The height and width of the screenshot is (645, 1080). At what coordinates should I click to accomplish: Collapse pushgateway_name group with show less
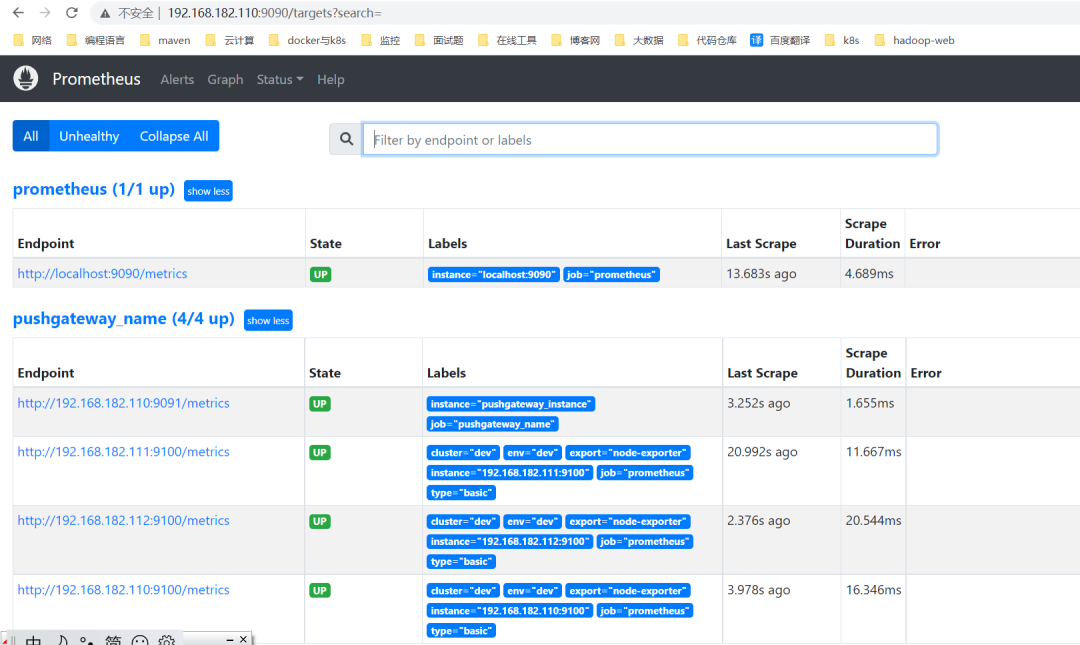pyautogui.click(x=268, y=320)
